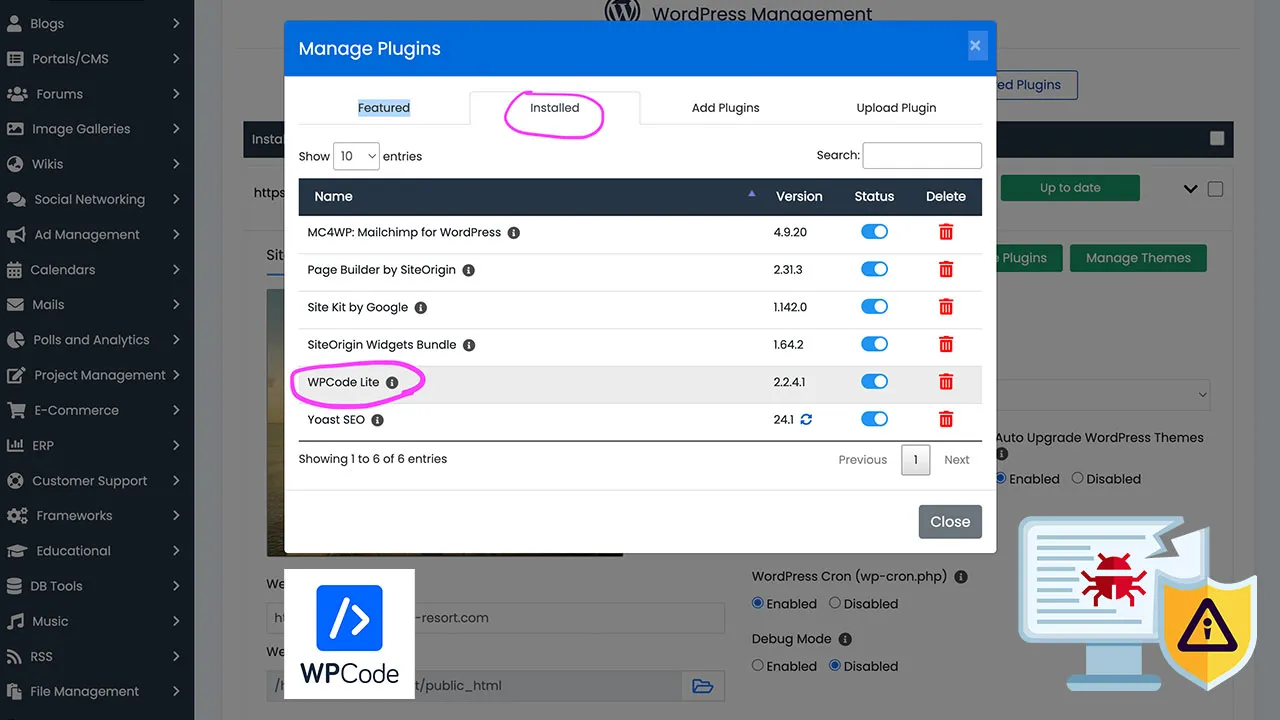Delete Page Builder by SiteOrigin via trash icon

(946, 269)
